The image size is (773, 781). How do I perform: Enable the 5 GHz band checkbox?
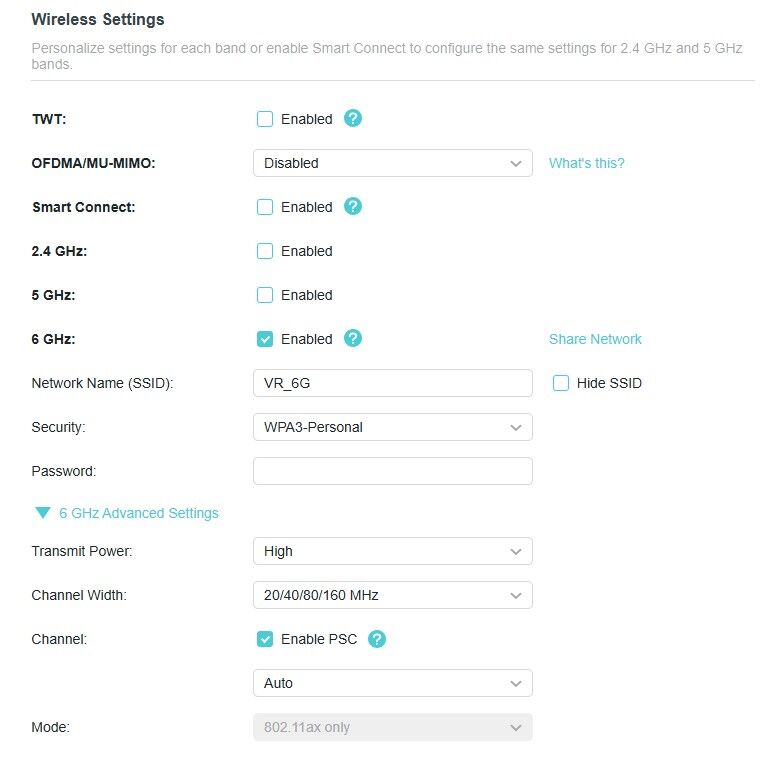click(265, 295)
